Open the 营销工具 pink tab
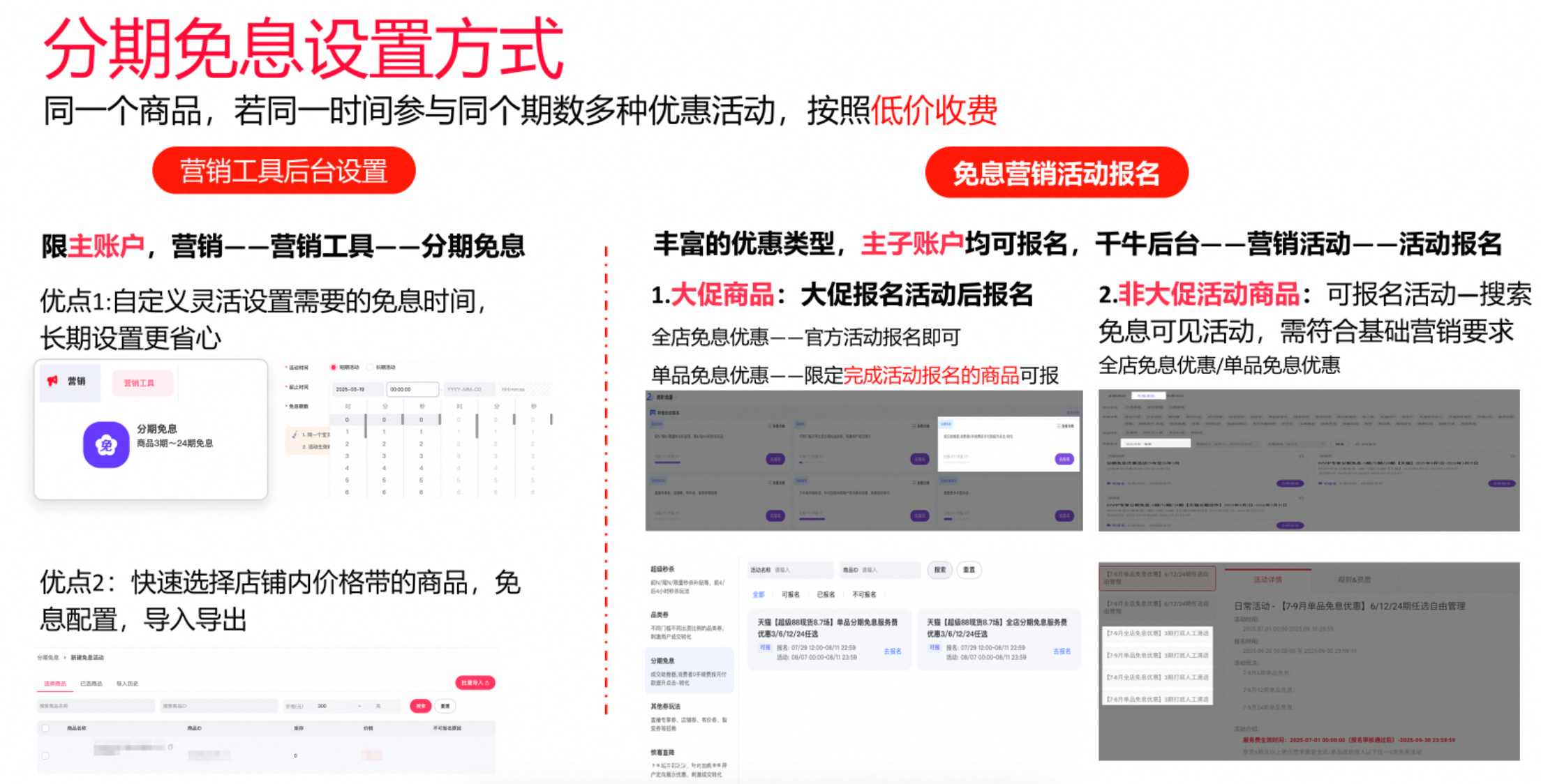This screenshot has width=1541, height=784. [142, 383]
